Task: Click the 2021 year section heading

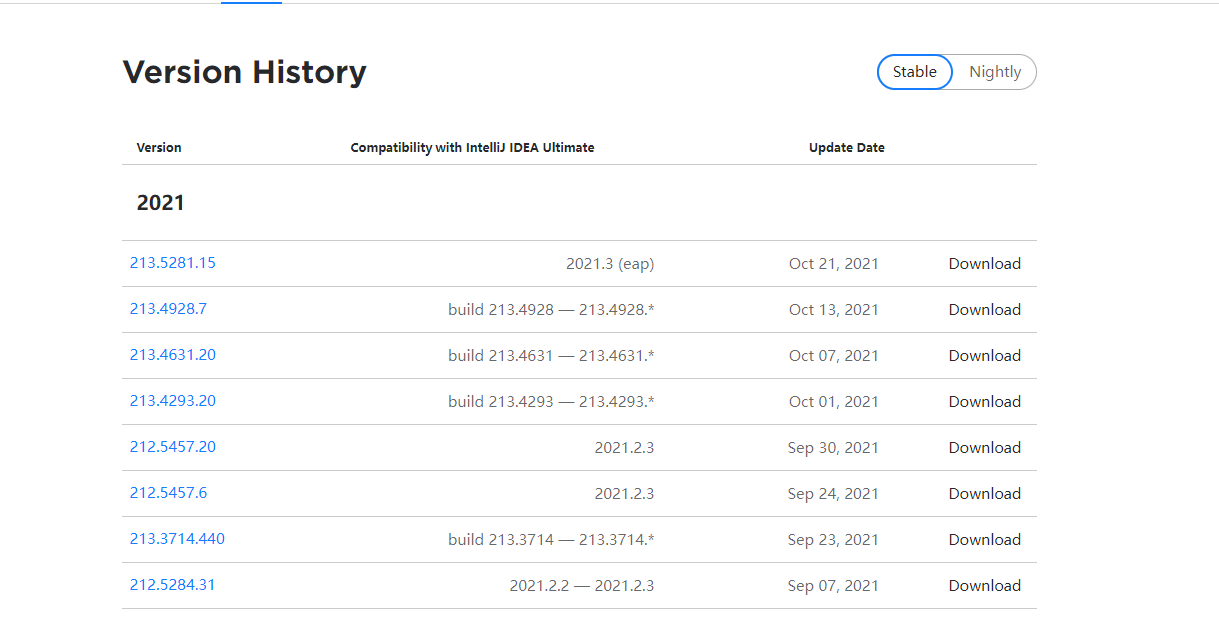Action: point(160,202)
